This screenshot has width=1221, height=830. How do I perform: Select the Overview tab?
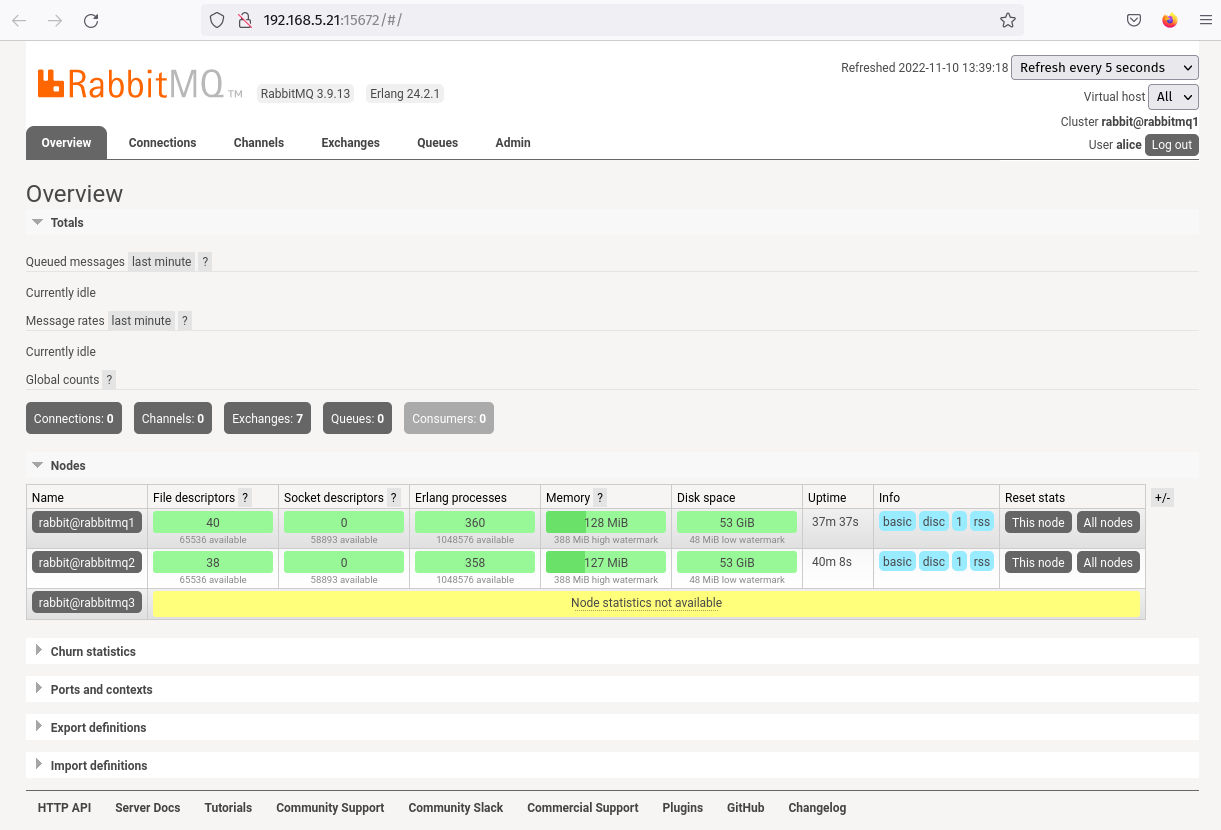pyautogui.click(x=66, y=143)
